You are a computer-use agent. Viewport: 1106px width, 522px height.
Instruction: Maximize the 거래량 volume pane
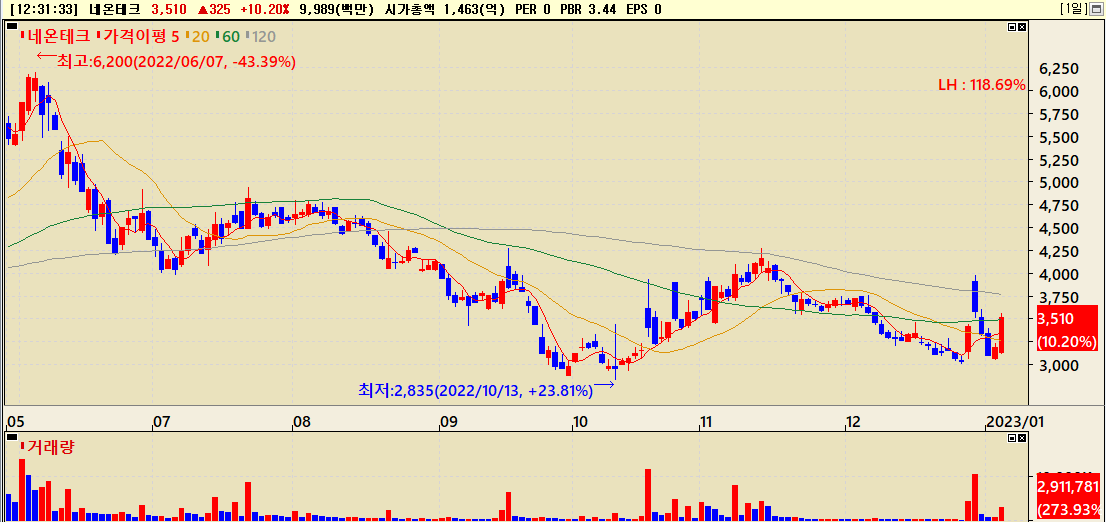(1012, 438)
